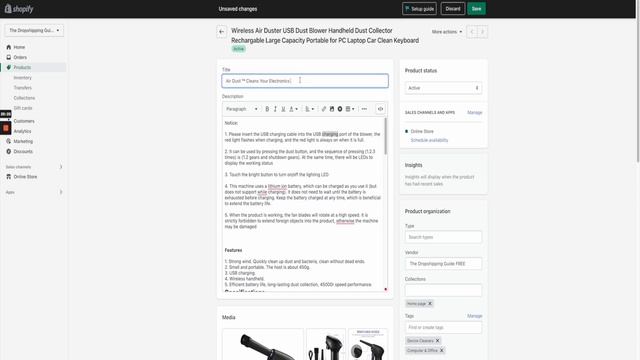Screen dimensions: 640x360
Task: Insert video into description
Action: [x=340, y=109]
